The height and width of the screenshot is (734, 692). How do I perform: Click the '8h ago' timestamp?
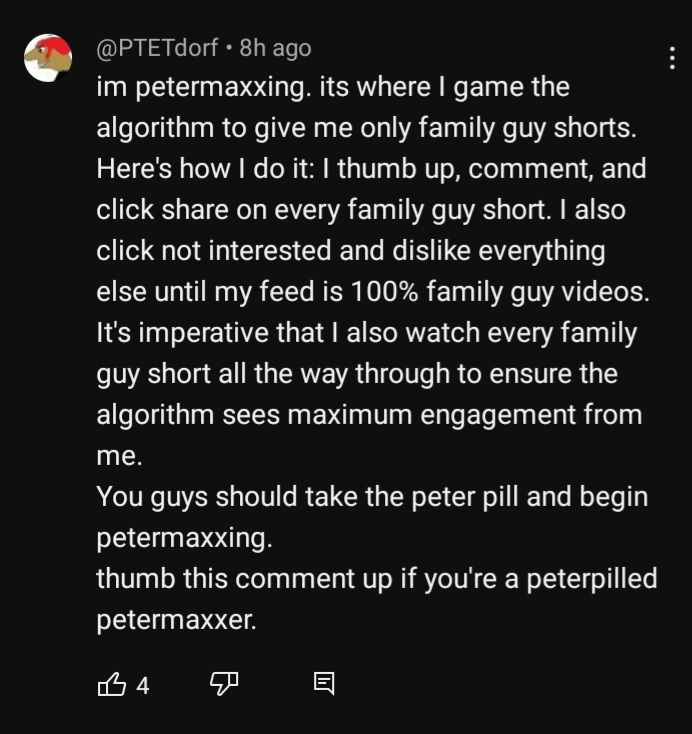tap(275, 48)
